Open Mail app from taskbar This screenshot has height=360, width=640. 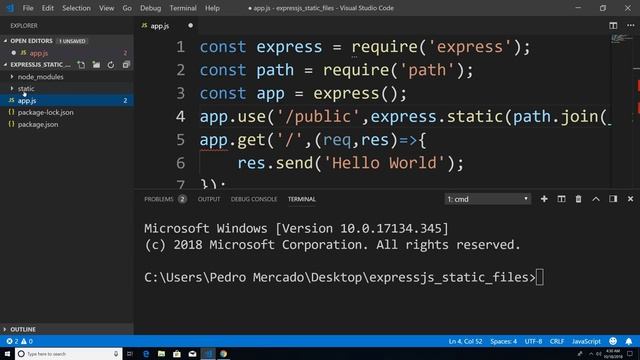(x=192, y=353)
